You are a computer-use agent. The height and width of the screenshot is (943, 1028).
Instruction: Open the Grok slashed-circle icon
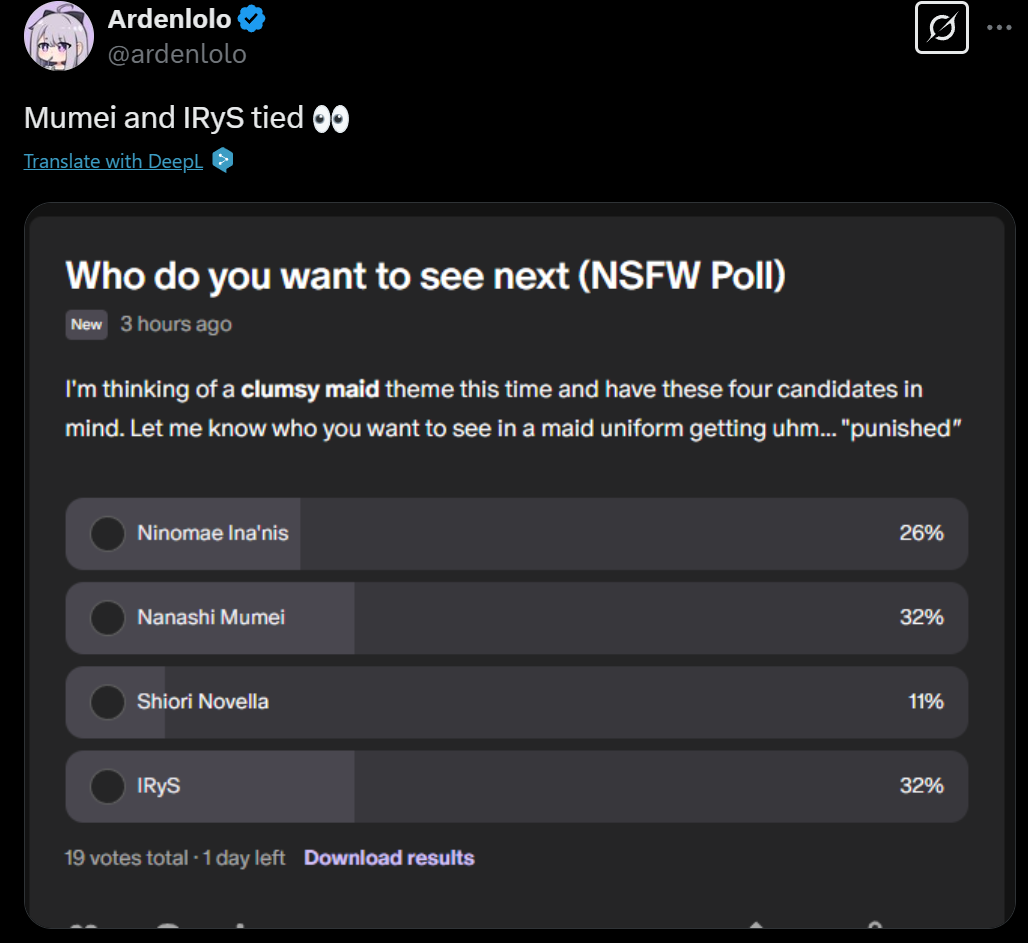941,28
